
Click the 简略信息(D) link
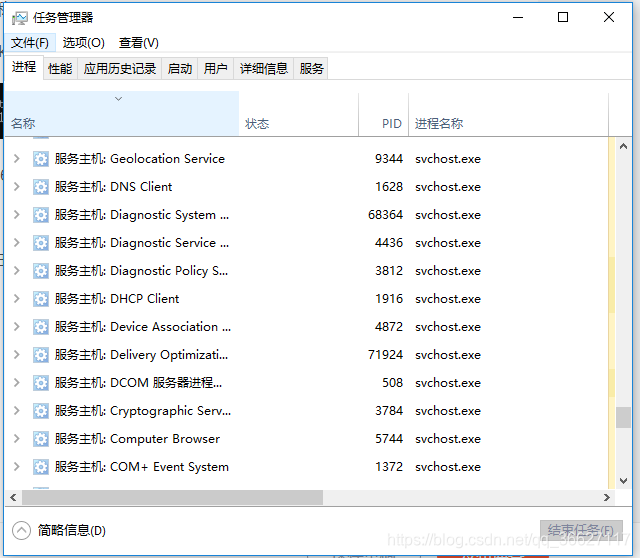tap(72, 531)
